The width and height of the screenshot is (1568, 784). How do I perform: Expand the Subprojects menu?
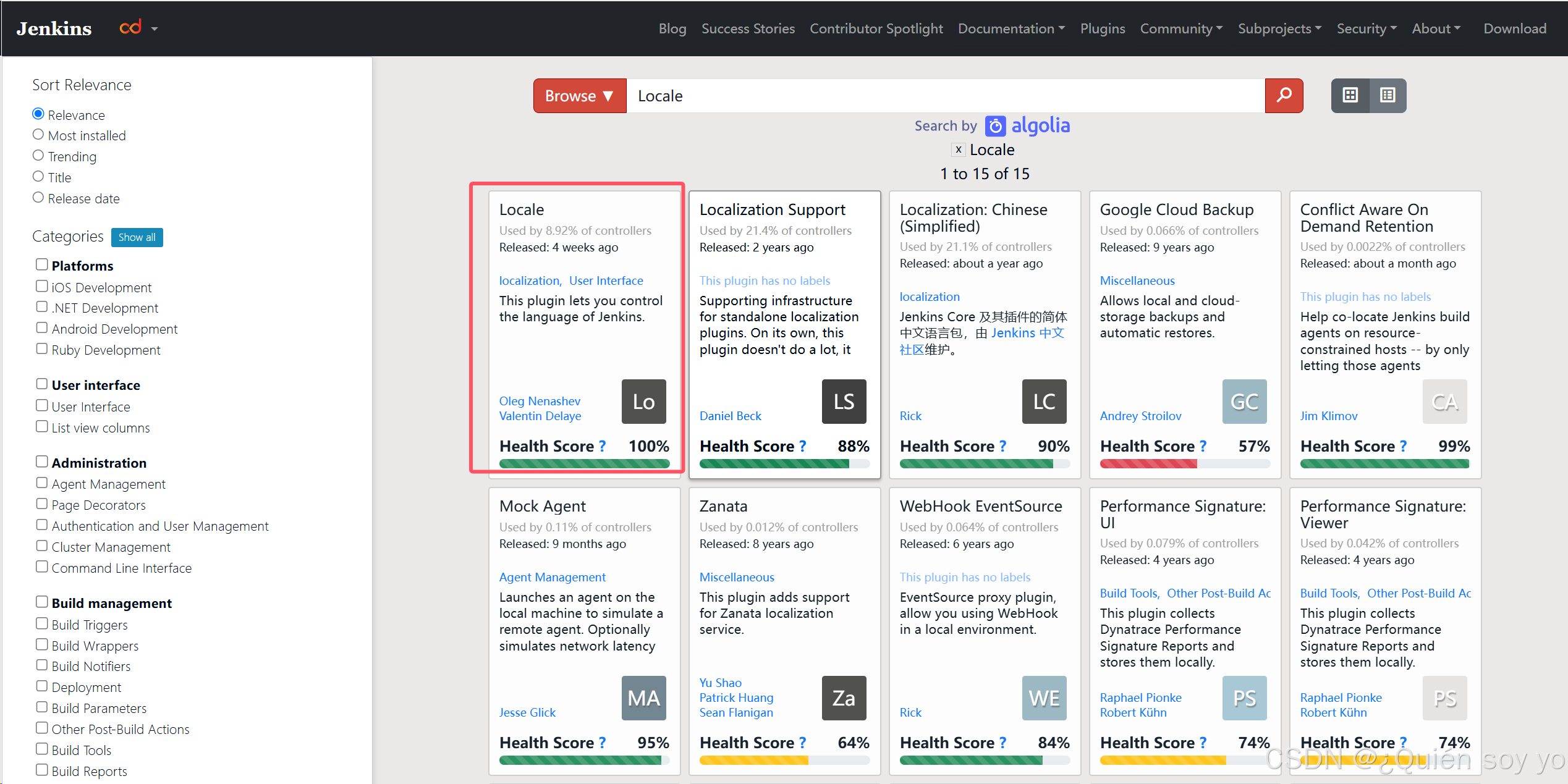pyautogui.click(x=1280, y=28)
